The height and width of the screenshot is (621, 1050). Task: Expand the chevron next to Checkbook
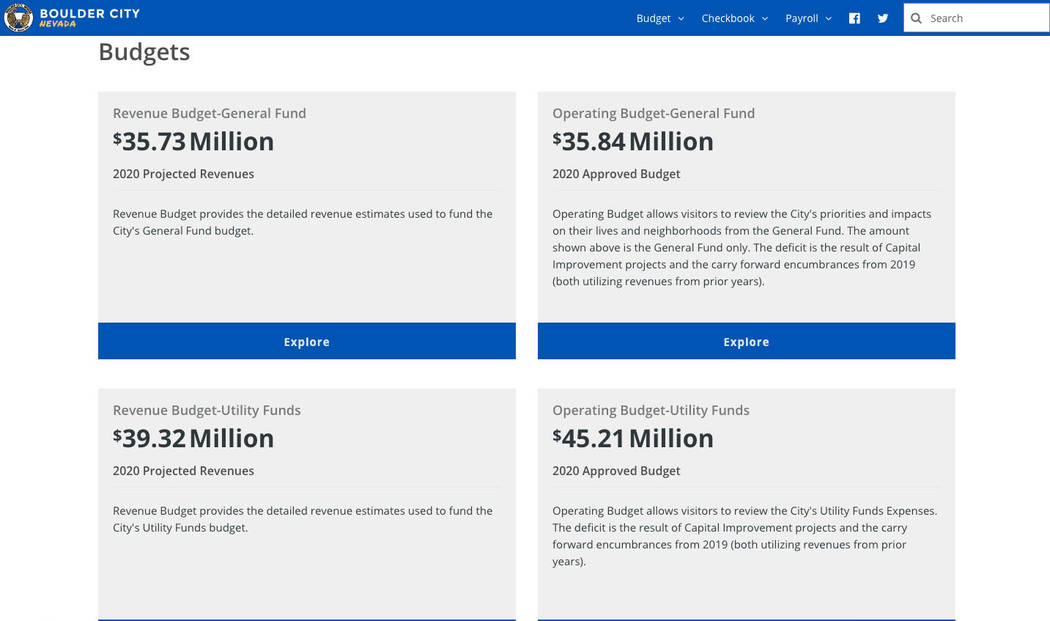pos(765,19)
